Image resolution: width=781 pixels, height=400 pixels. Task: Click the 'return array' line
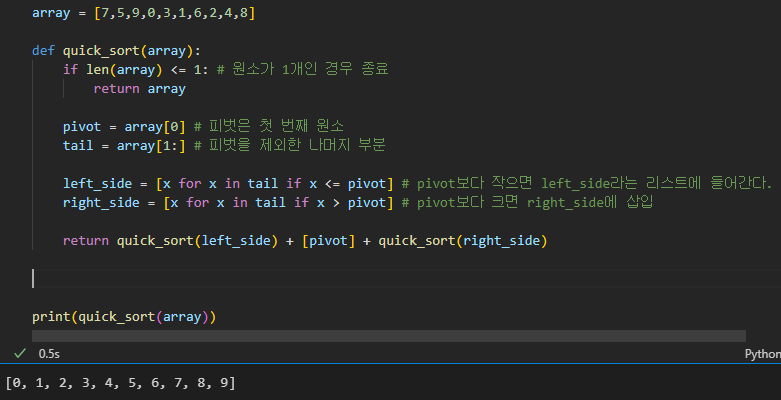pos(139,89)
